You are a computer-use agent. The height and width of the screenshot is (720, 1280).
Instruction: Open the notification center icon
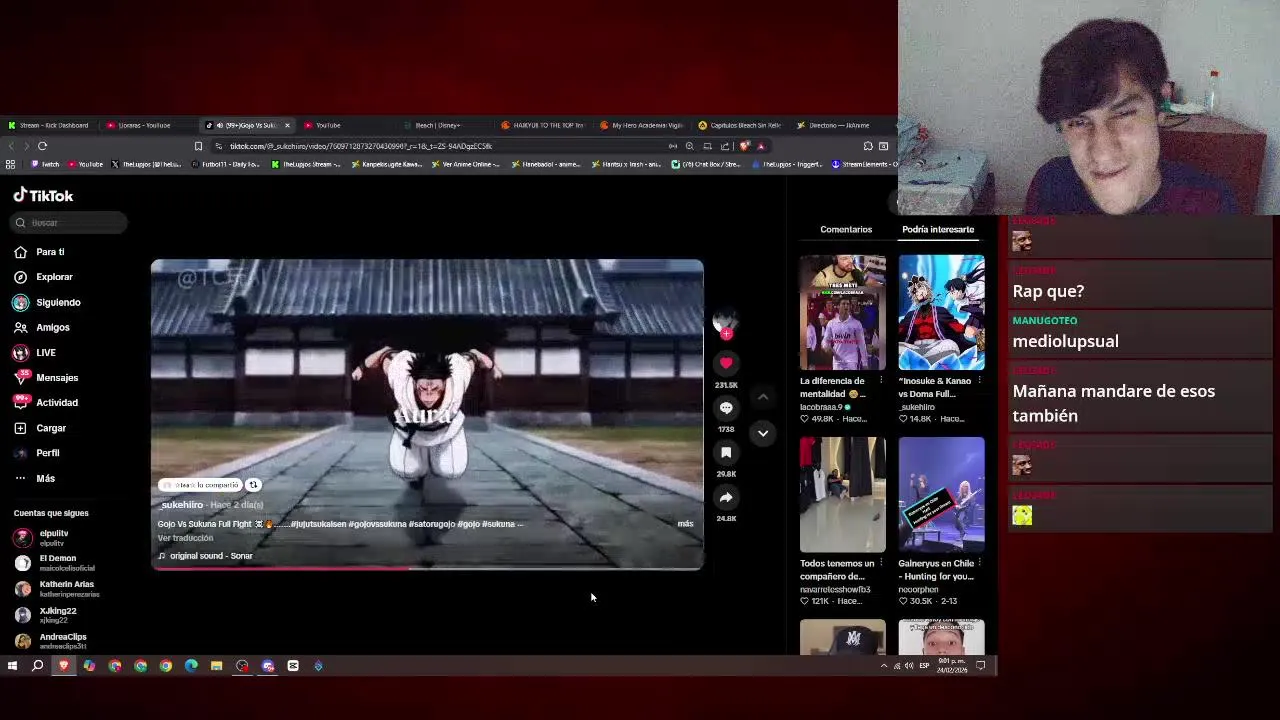click(981, 666)
